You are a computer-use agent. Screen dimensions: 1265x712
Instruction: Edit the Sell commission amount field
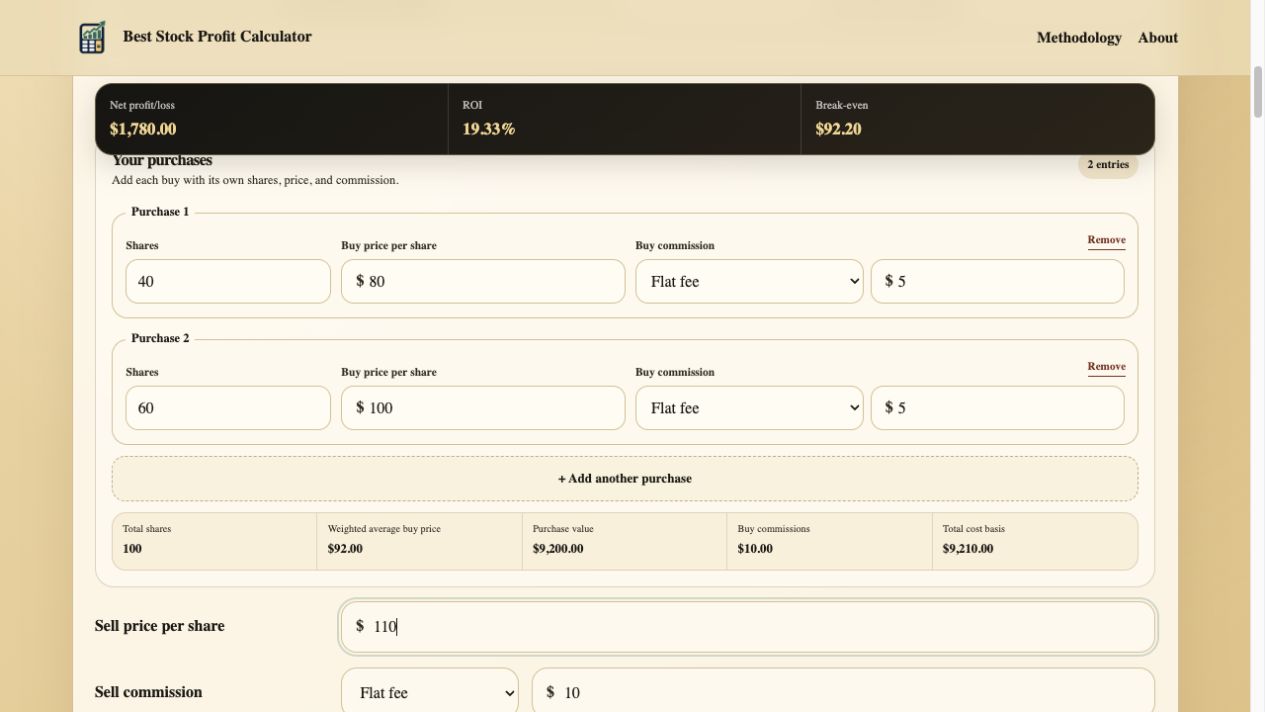pyautogui.click(x=843, y=692)
